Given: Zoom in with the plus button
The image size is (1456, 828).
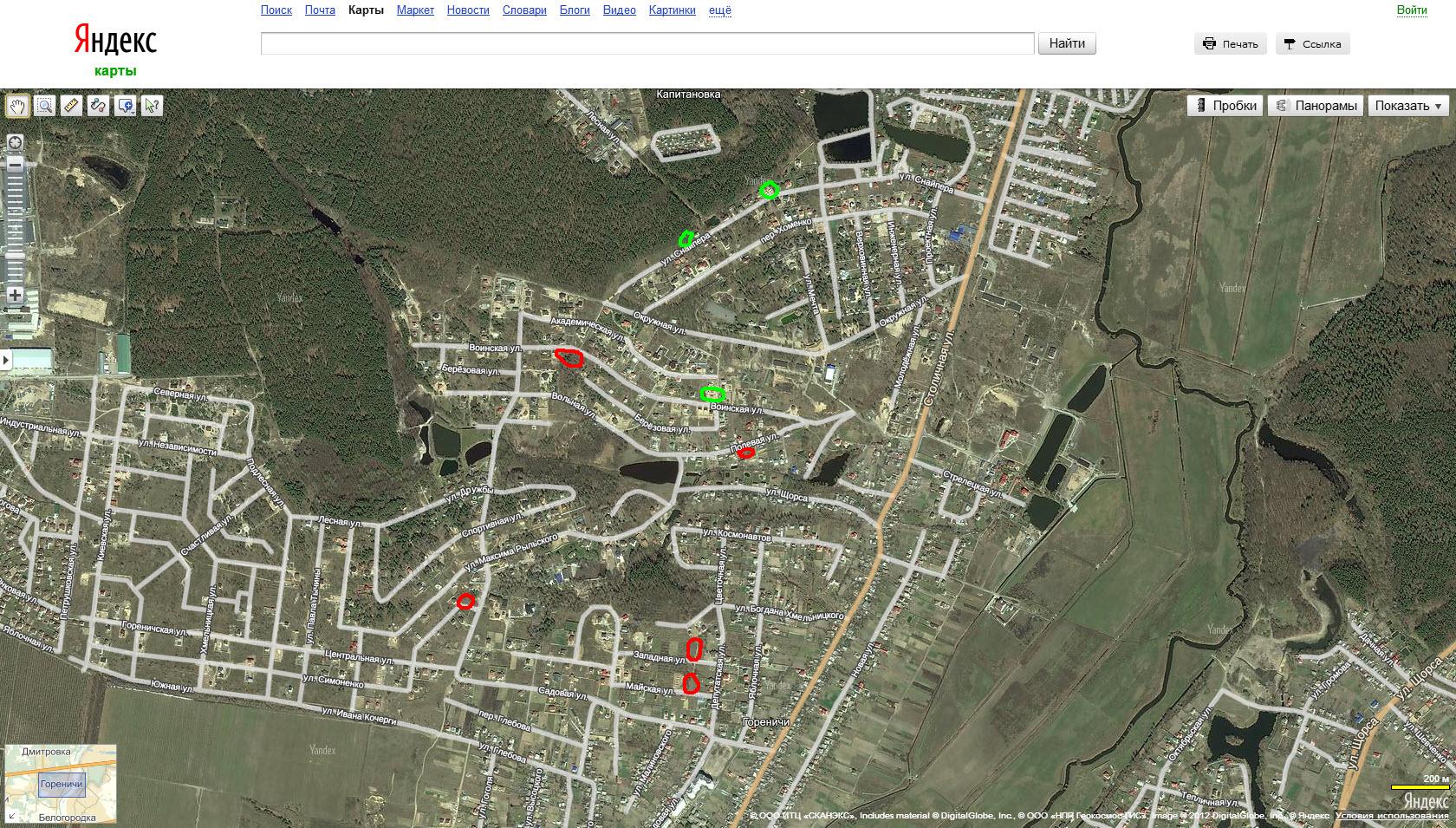Looking at the screenshot, I should click(x=15, y=295).
